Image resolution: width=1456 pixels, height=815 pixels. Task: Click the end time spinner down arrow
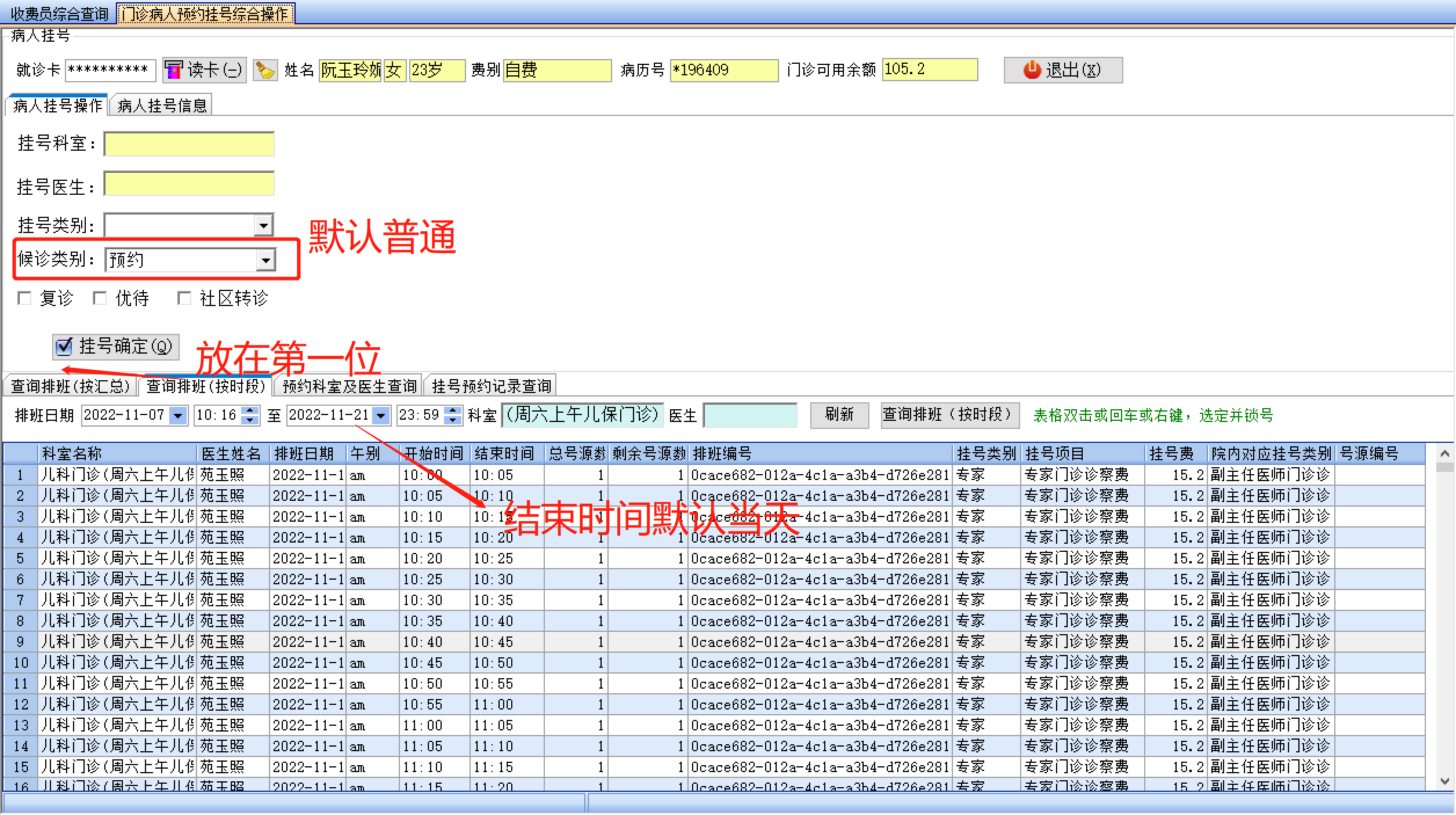[x=453, y=420]
